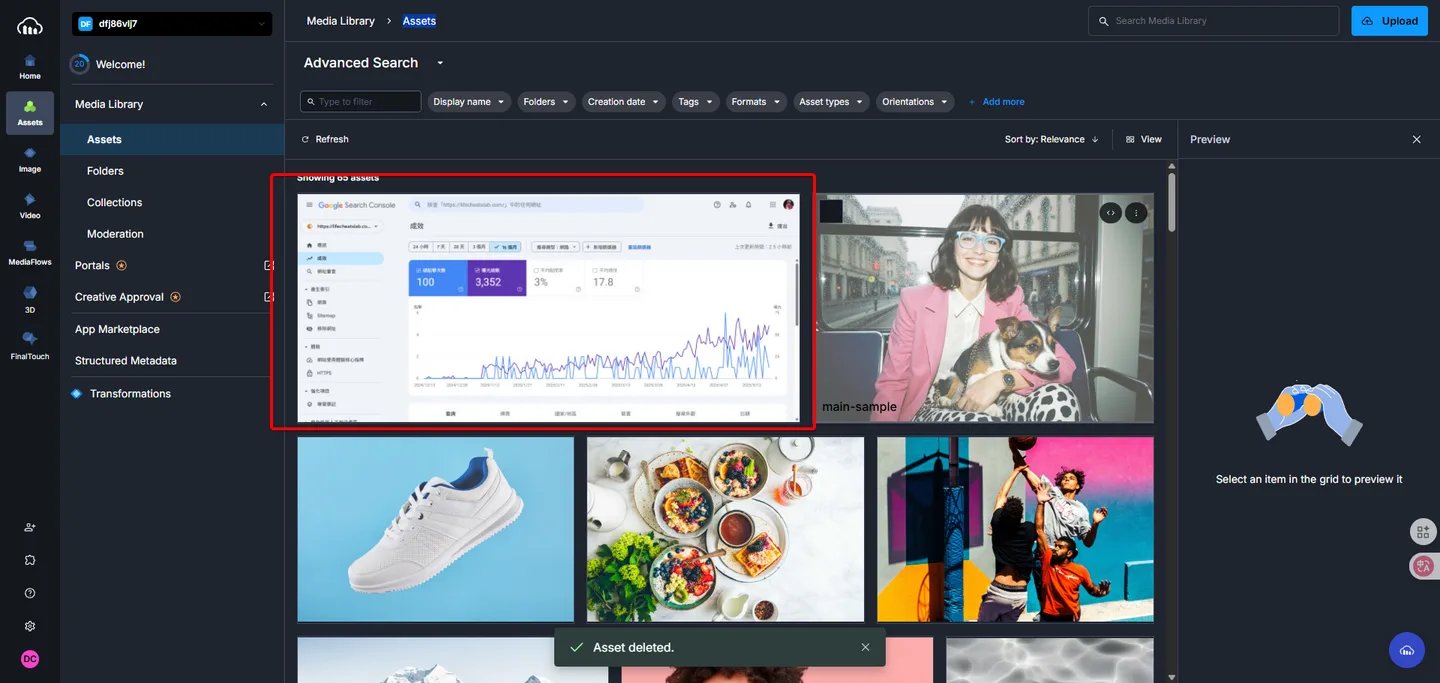Click the Type to filter input

click(x=360, y=101)
